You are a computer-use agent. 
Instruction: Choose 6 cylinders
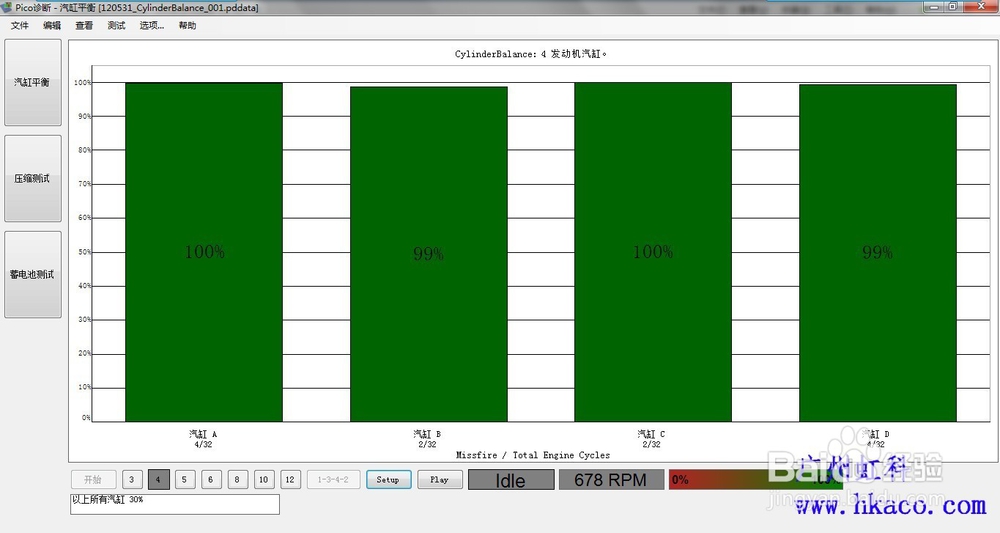click(x=210, y=479)
